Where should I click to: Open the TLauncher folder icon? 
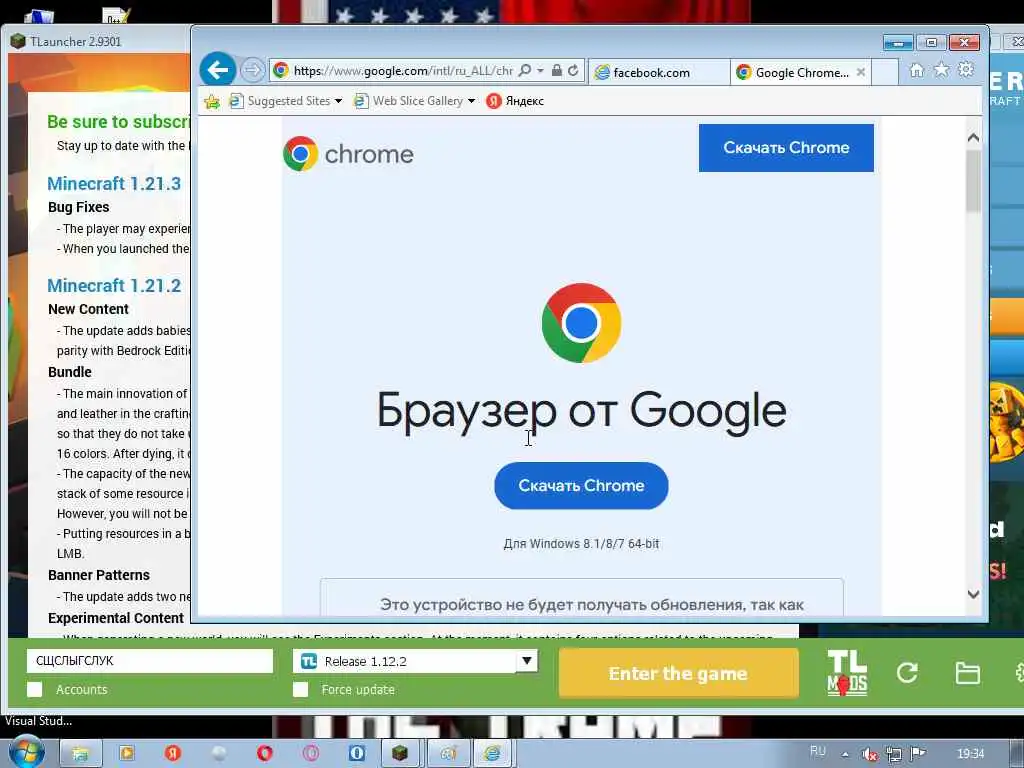(x=967, y=673)
